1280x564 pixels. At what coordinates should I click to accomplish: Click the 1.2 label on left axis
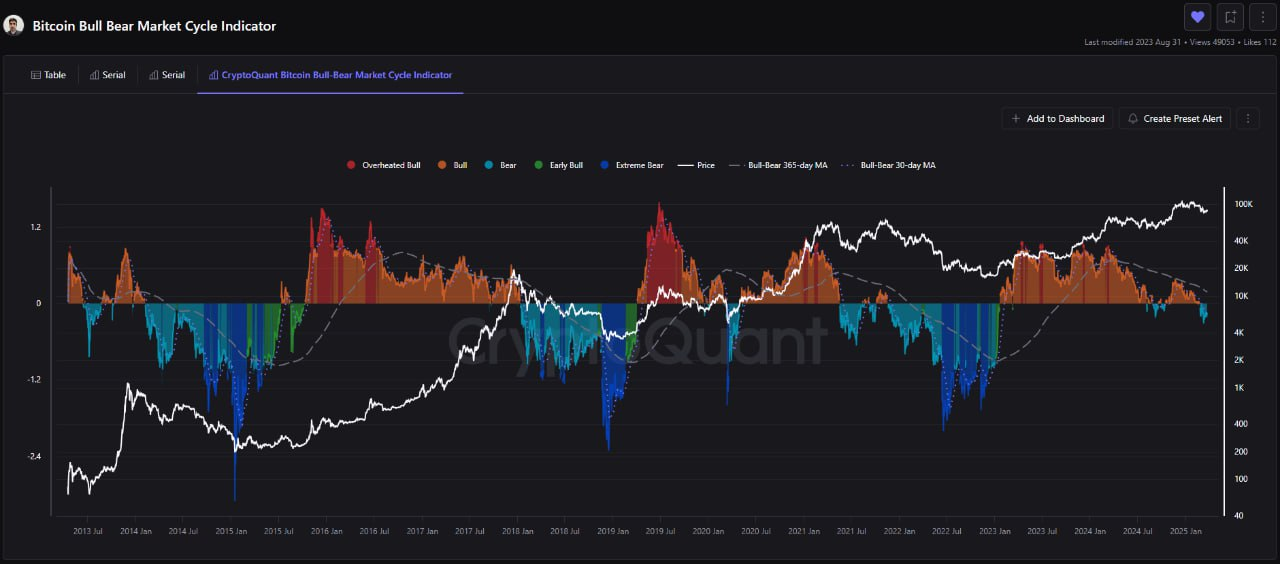click(x=35, y=227)
